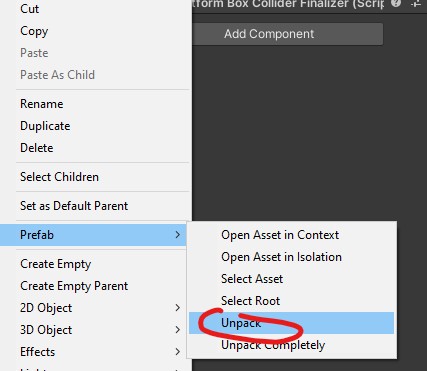This screenshot has width=427, height=371.
Task: Click Unpack Completely in Prefab submenu
Action: point(292,345)
